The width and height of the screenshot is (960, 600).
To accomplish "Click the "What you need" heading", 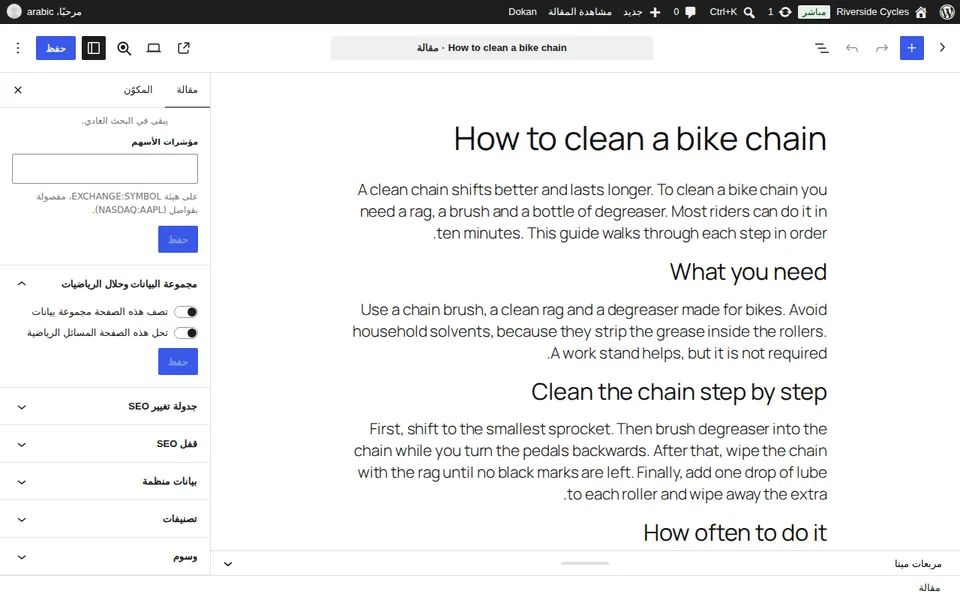I will [x=748, y=272].
